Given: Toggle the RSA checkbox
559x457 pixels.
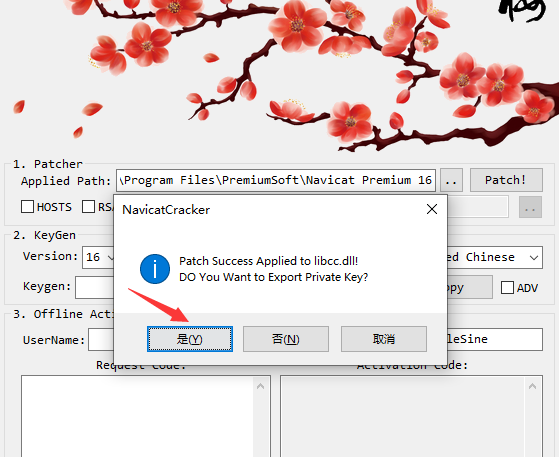Looking at the screenshot, I should coord(88,206).
